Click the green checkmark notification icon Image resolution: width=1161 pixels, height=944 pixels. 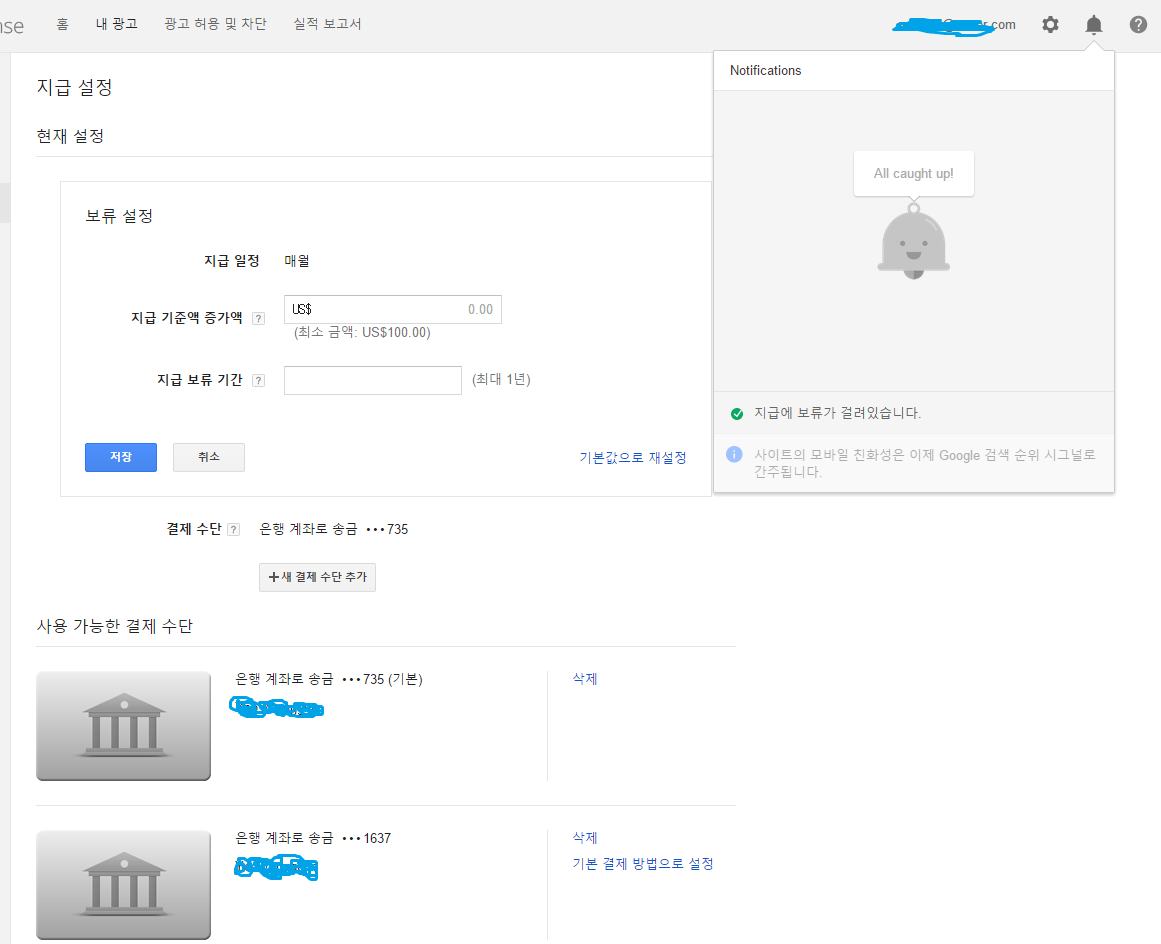(737, 413)
